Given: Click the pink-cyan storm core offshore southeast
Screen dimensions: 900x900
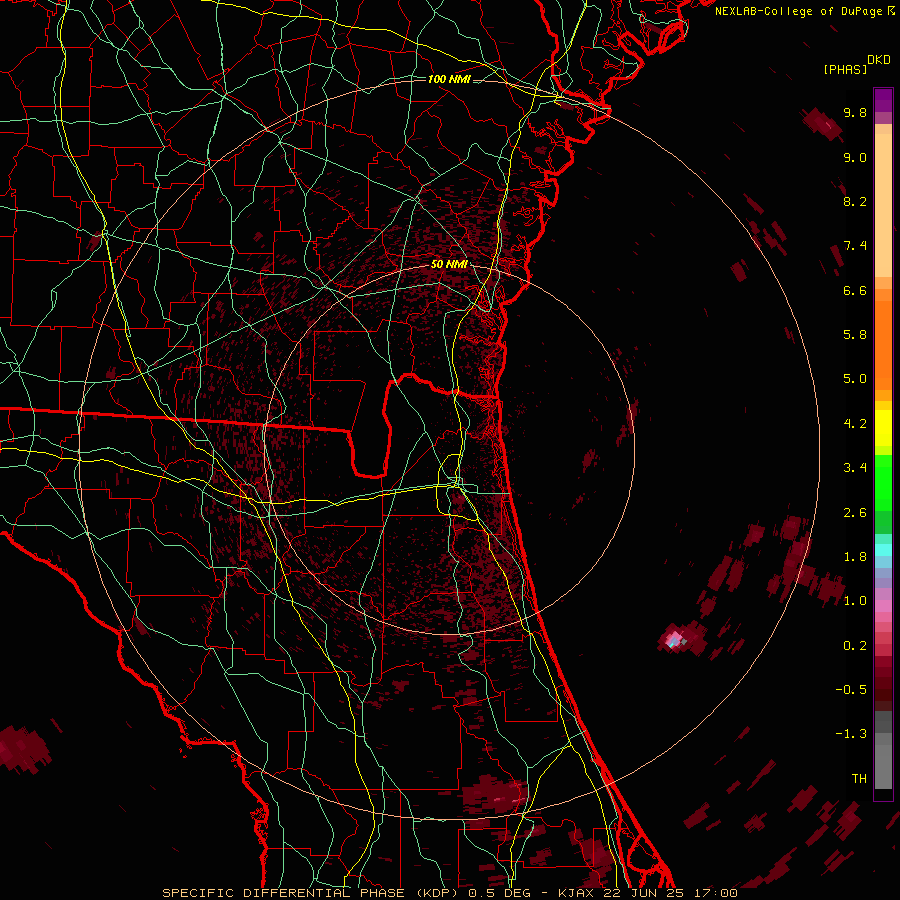Looking at the screenshot, I should (x=674, y=638).
